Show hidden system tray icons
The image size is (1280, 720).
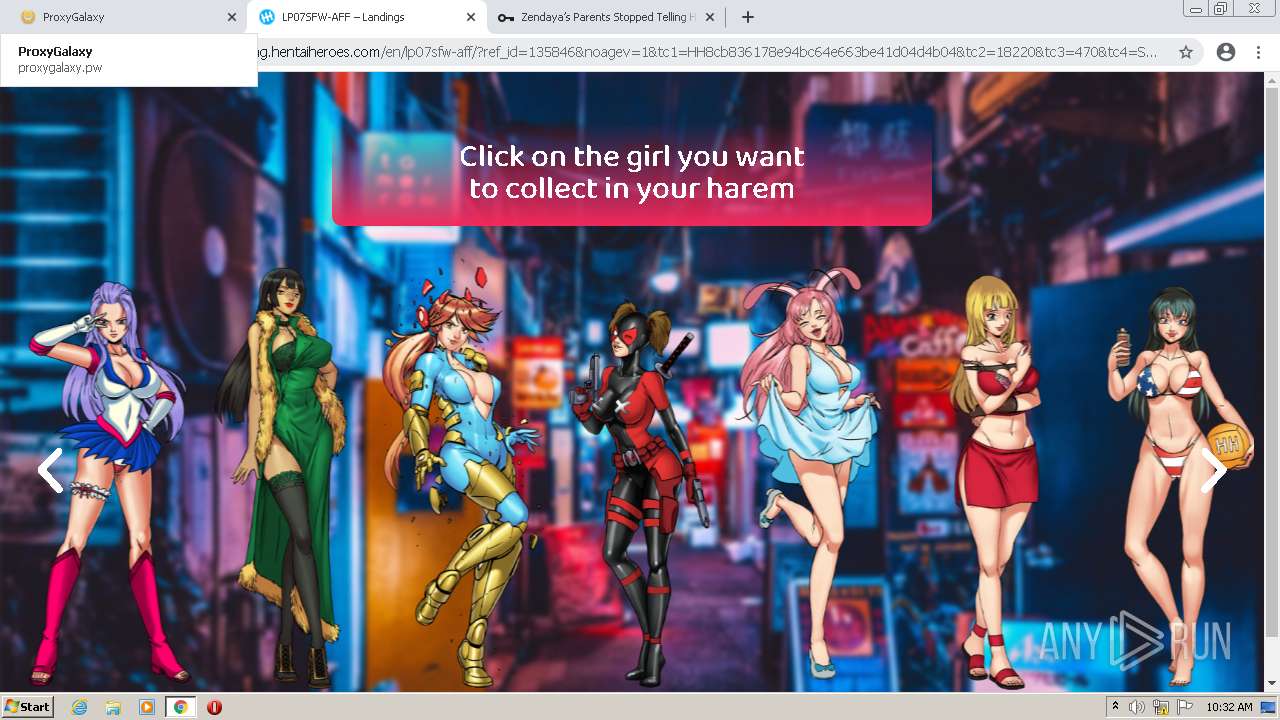click(1115, 707)
